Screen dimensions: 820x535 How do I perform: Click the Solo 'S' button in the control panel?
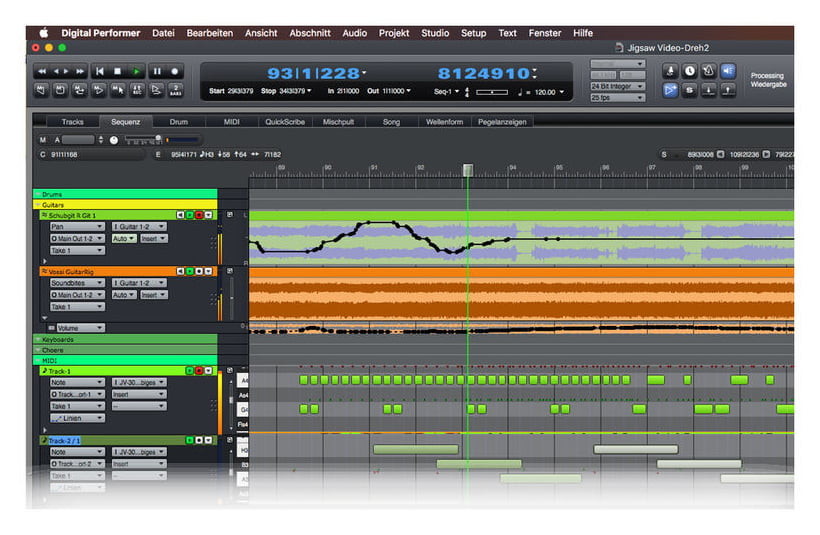tap(690, 90)
